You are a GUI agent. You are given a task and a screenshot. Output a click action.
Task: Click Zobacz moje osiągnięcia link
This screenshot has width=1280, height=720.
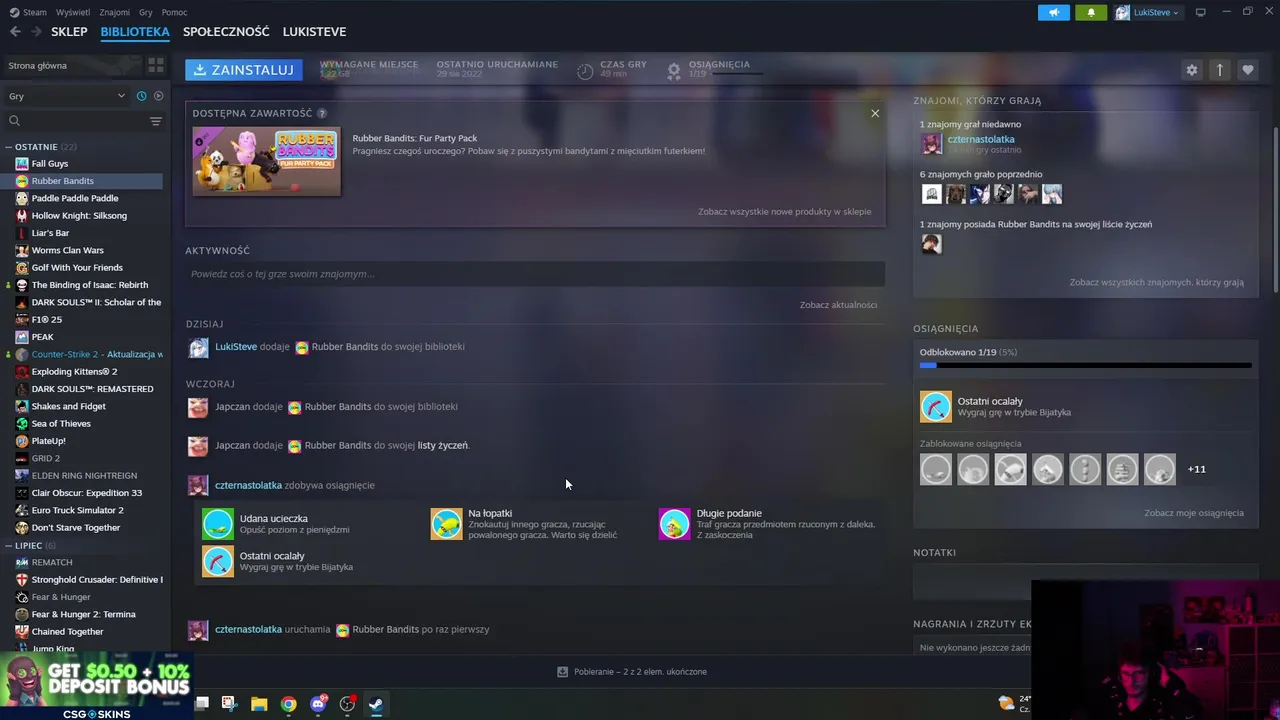tap(1194, 513)
